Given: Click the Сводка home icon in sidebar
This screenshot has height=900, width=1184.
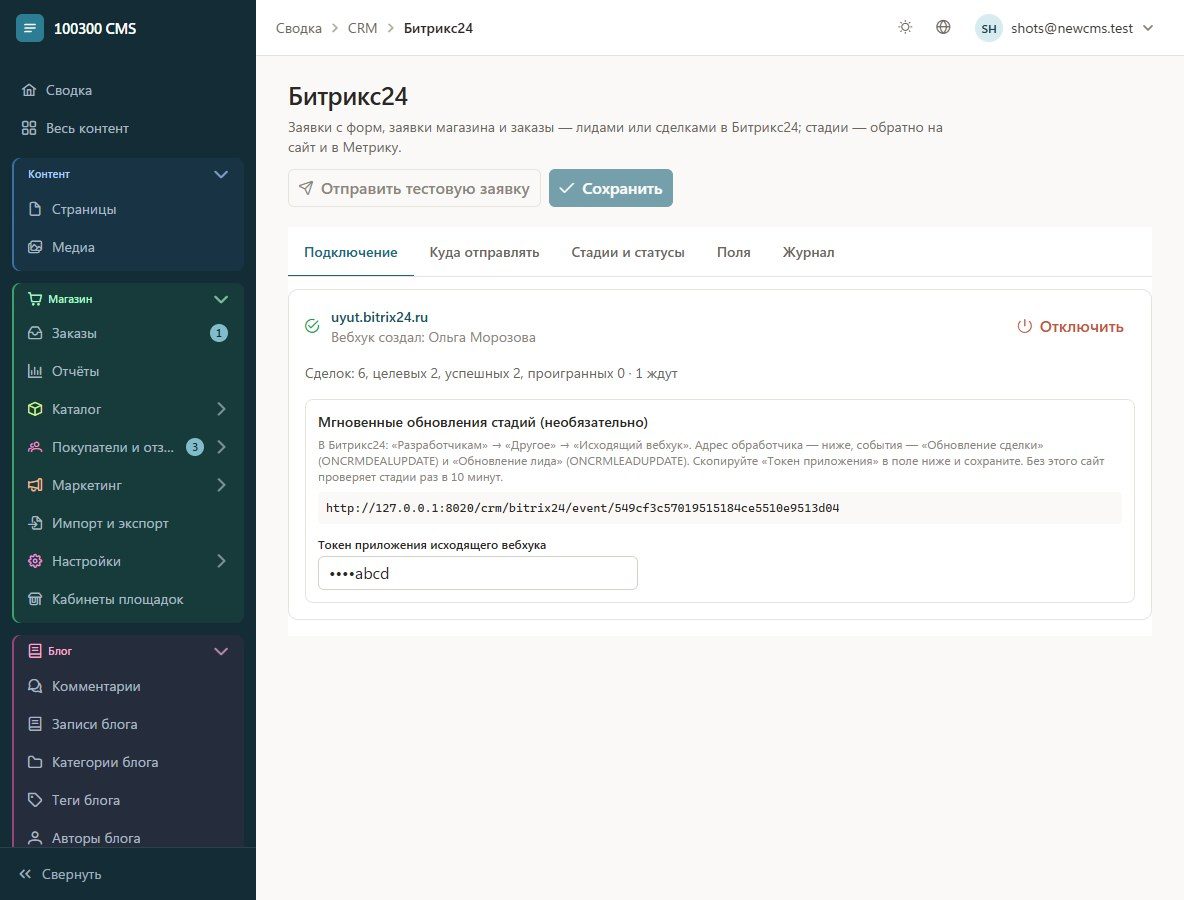Looking at the screenshot, I should tap(29, 90).
